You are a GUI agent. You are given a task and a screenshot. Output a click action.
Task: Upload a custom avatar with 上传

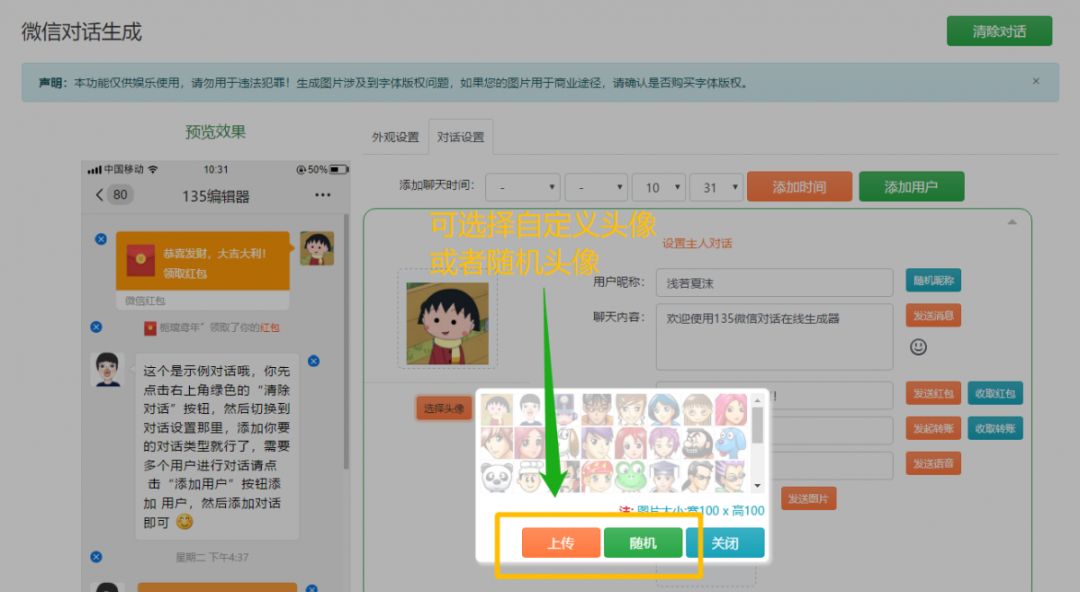(561, 543)
